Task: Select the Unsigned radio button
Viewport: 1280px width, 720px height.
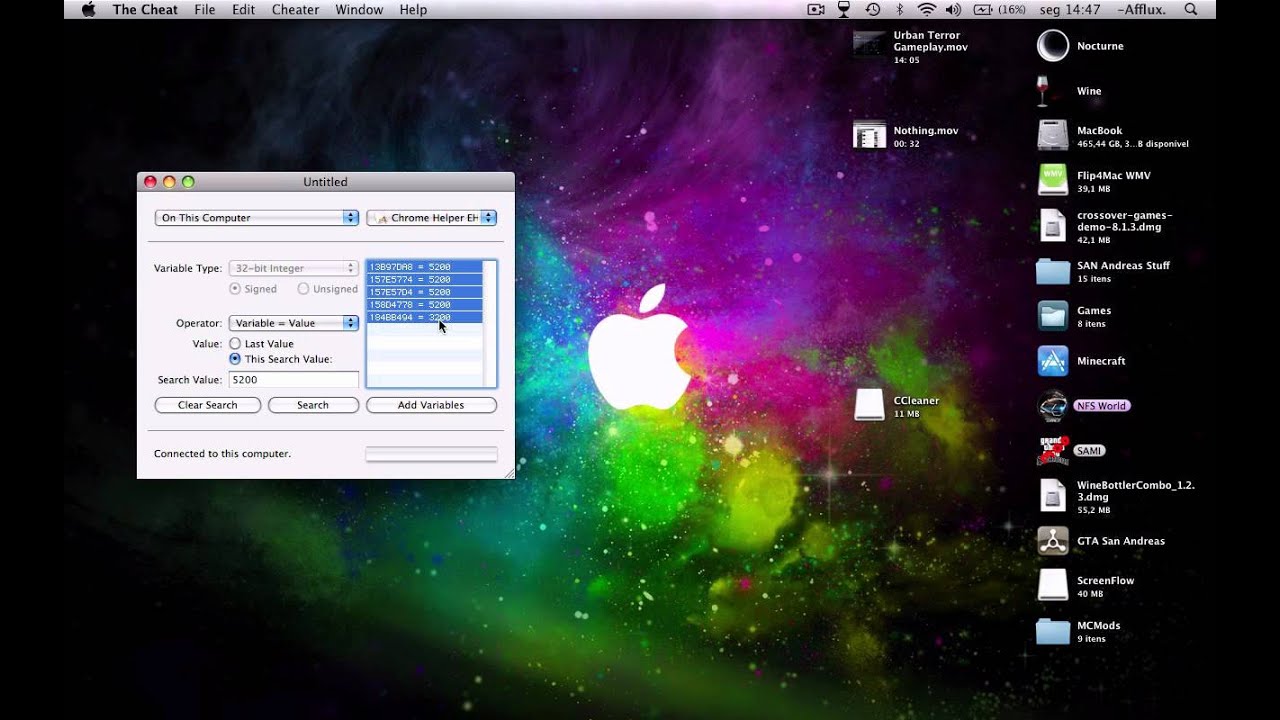Action: pyautogui.click(x=303, y=288)
